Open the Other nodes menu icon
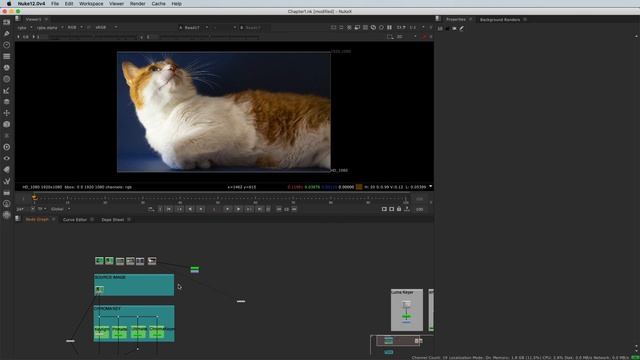Viewport: 640px width, 360px height. 7,192
